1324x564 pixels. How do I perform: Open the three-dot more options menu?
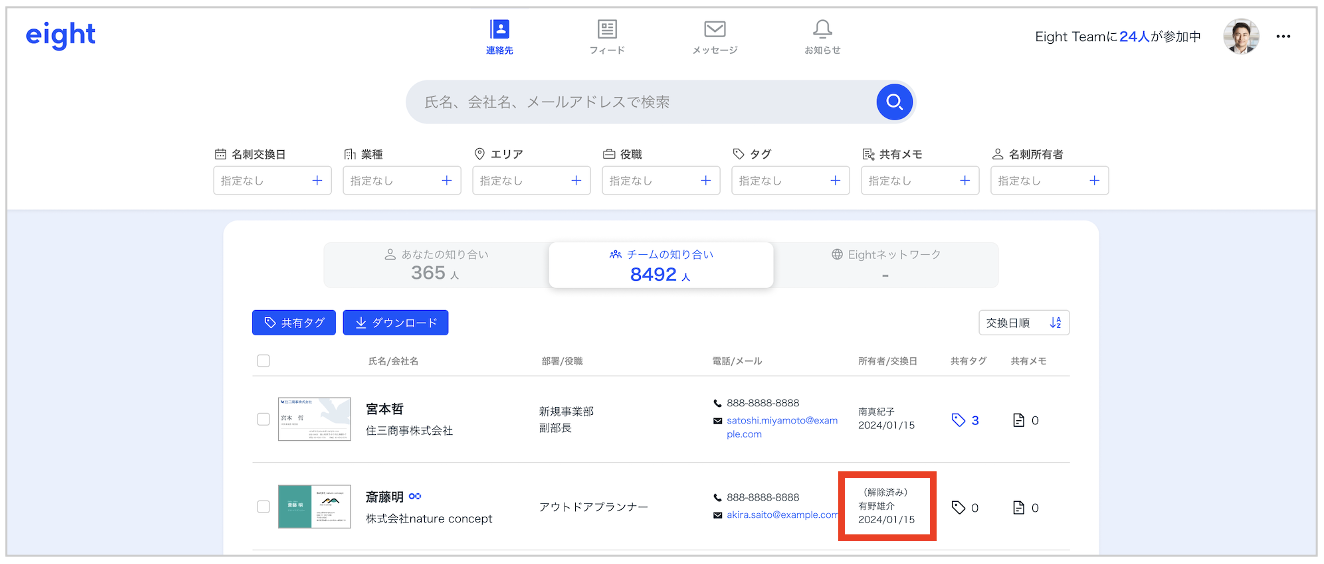pyautogui.click(x=1284, y=37)
